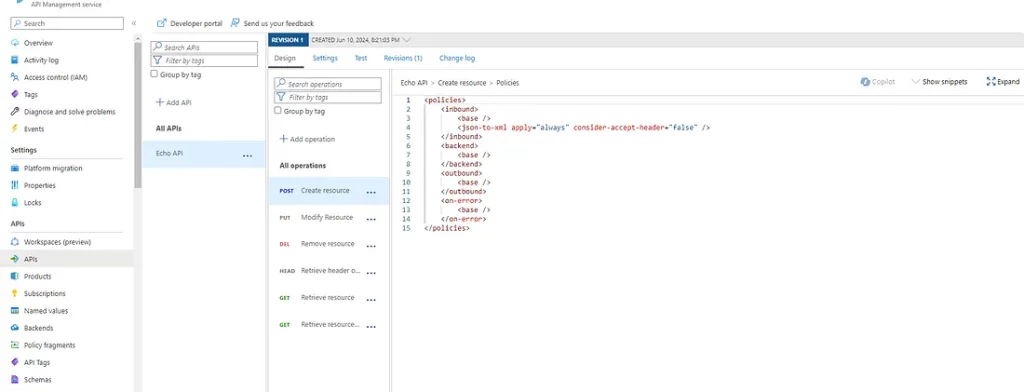The image size is (1024, 392).
Task: Open the Create resource ellipsis menu
Action: 371,193
